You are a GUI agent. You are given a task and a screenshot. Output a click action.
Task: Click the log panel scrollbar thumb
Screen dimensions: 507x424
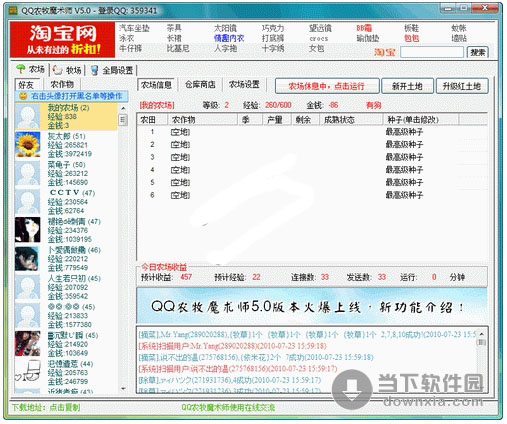482,342
